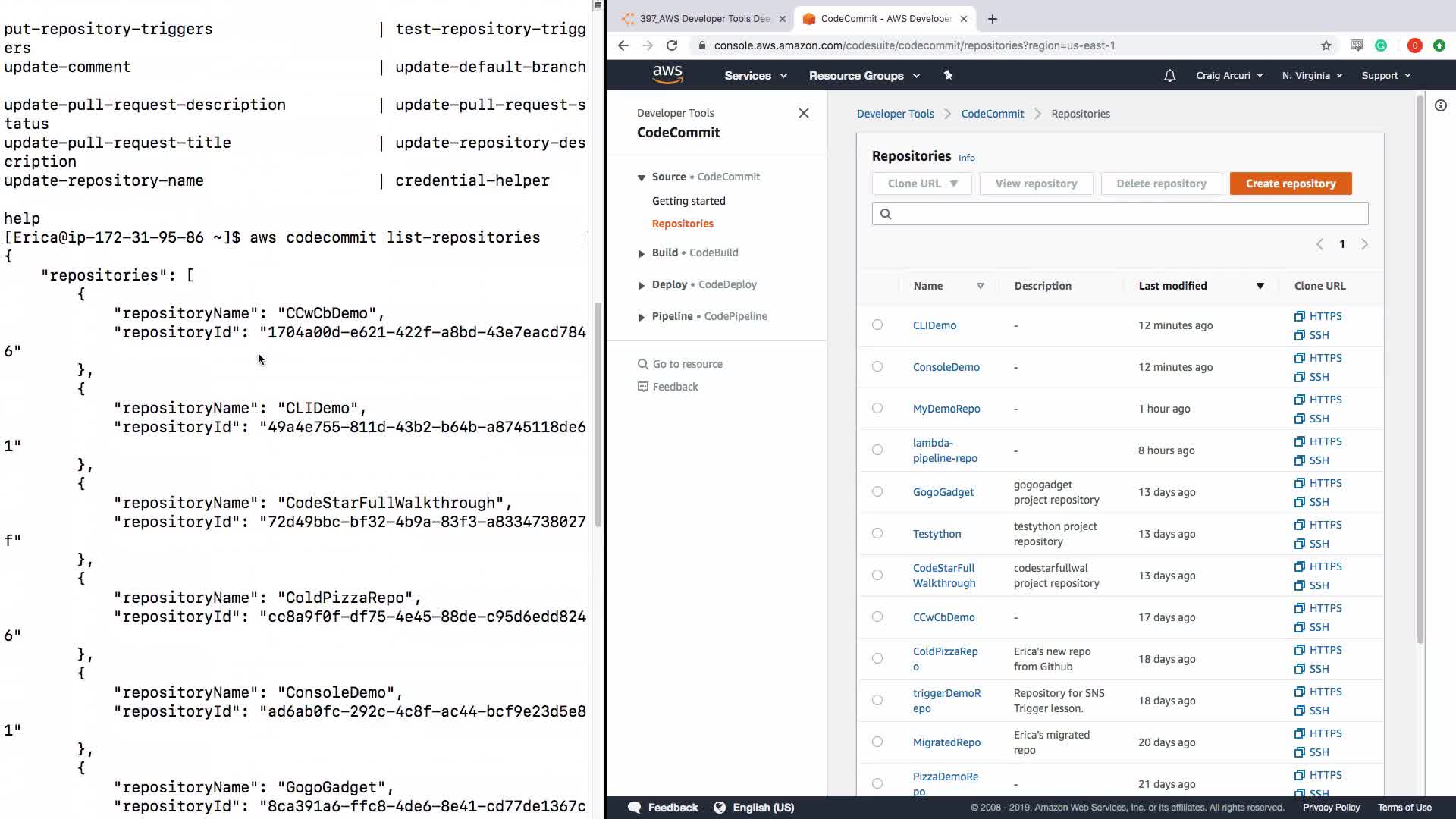The image size is (1456, 819).
Task: Copy HTTPS clone URL for CLIDemo
Action: tap(1318, 316)
